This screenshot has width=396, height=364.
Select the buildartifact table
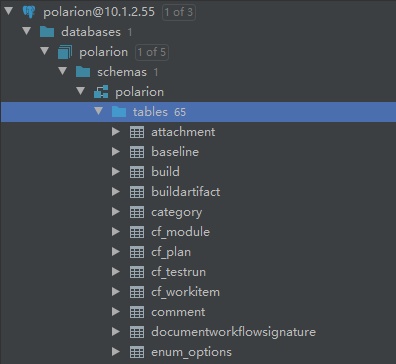tap(186, 192)
